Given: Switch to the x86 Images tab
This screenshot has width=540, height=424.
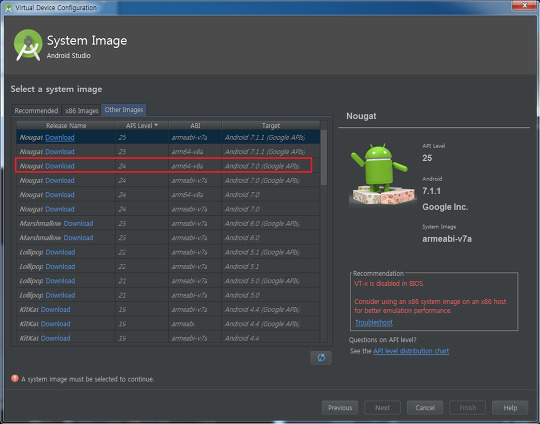Looking at the screenshot, I should click(x=82, y=111).
